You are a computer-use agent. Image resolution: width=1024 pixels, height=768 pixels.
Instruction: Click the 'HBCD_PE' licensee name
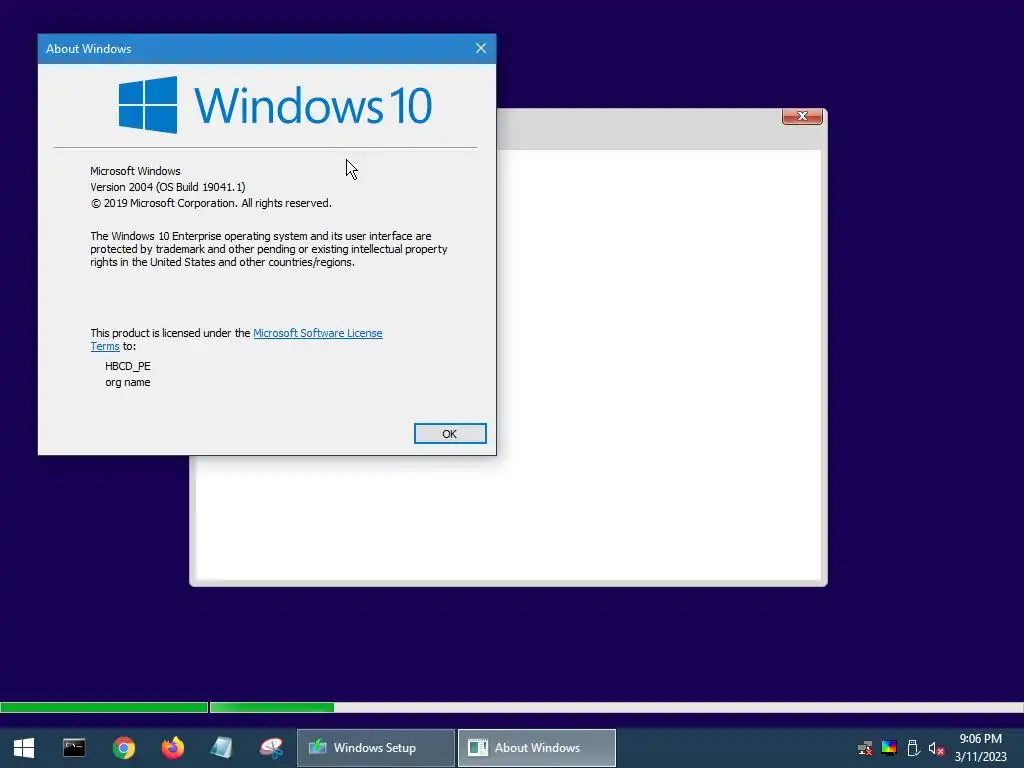point(128,366)
